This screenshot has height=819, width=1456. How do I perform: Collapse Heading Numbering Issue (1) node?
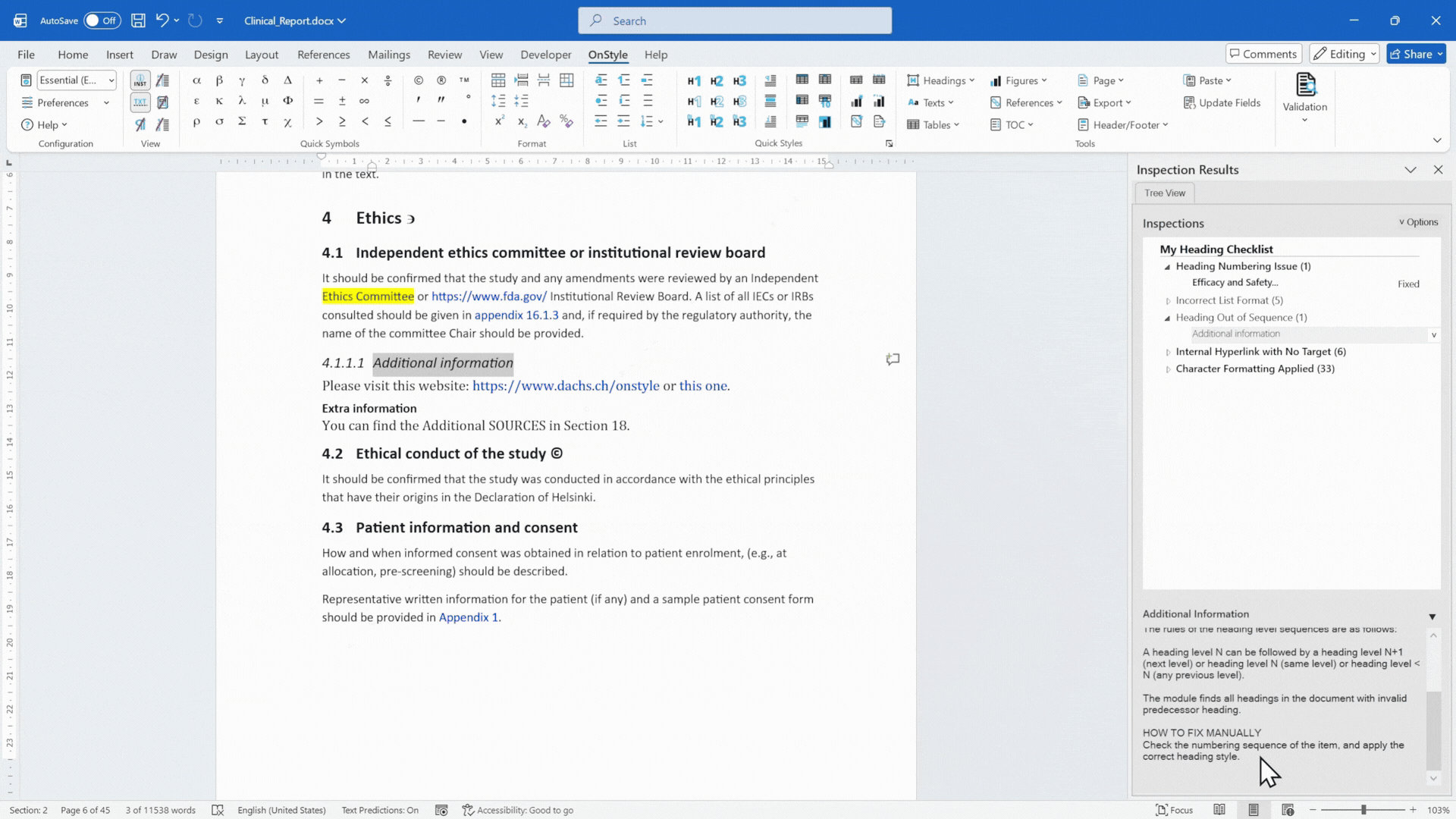click(x=1168, y=267)
